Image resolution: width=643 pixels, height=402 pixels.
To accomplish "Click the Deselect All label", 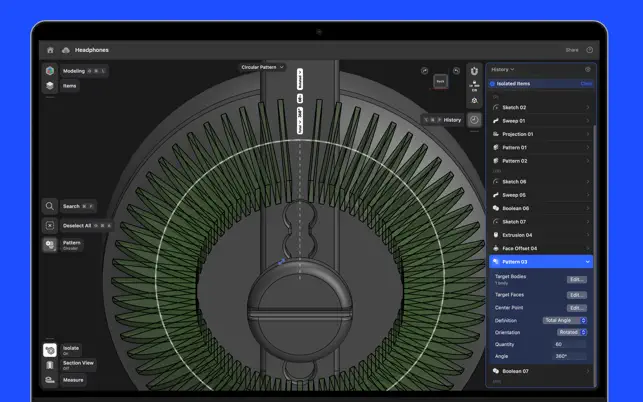I will (x=77, y=225).
